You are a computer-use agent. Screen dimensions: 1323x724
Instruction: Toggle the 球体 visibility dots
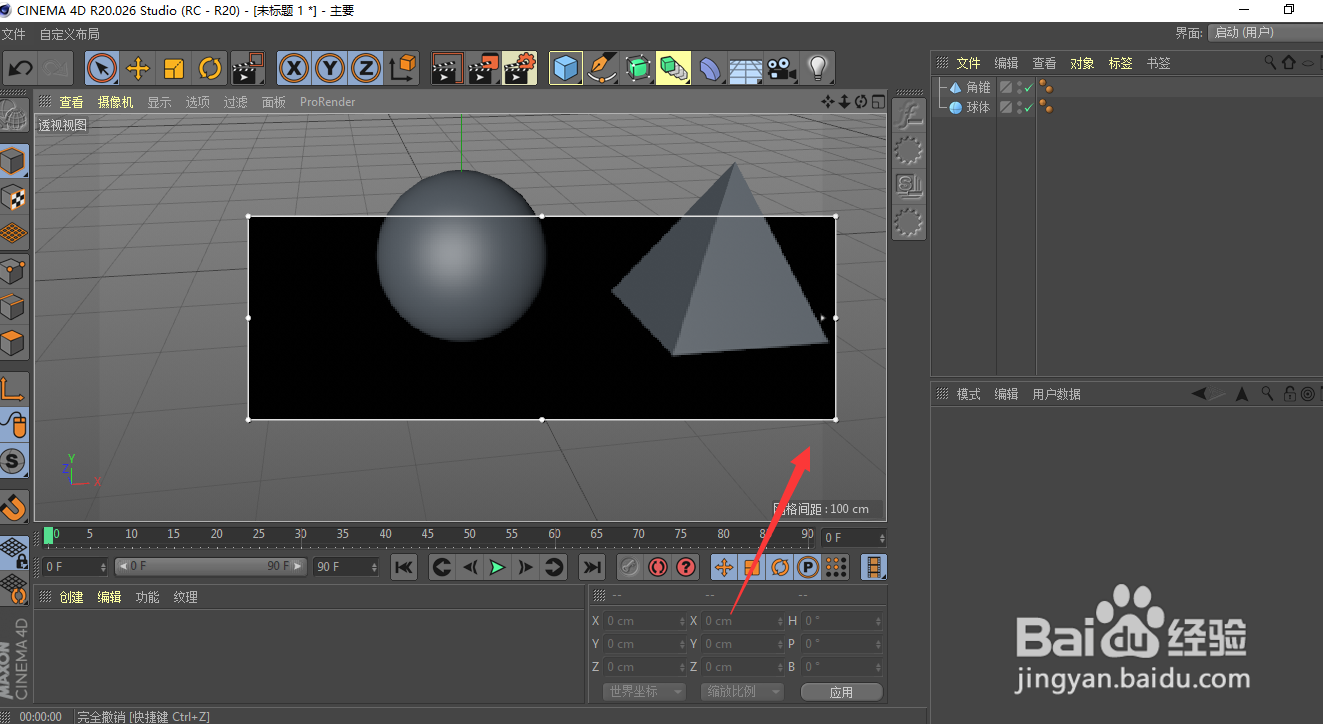(1018, 107)
